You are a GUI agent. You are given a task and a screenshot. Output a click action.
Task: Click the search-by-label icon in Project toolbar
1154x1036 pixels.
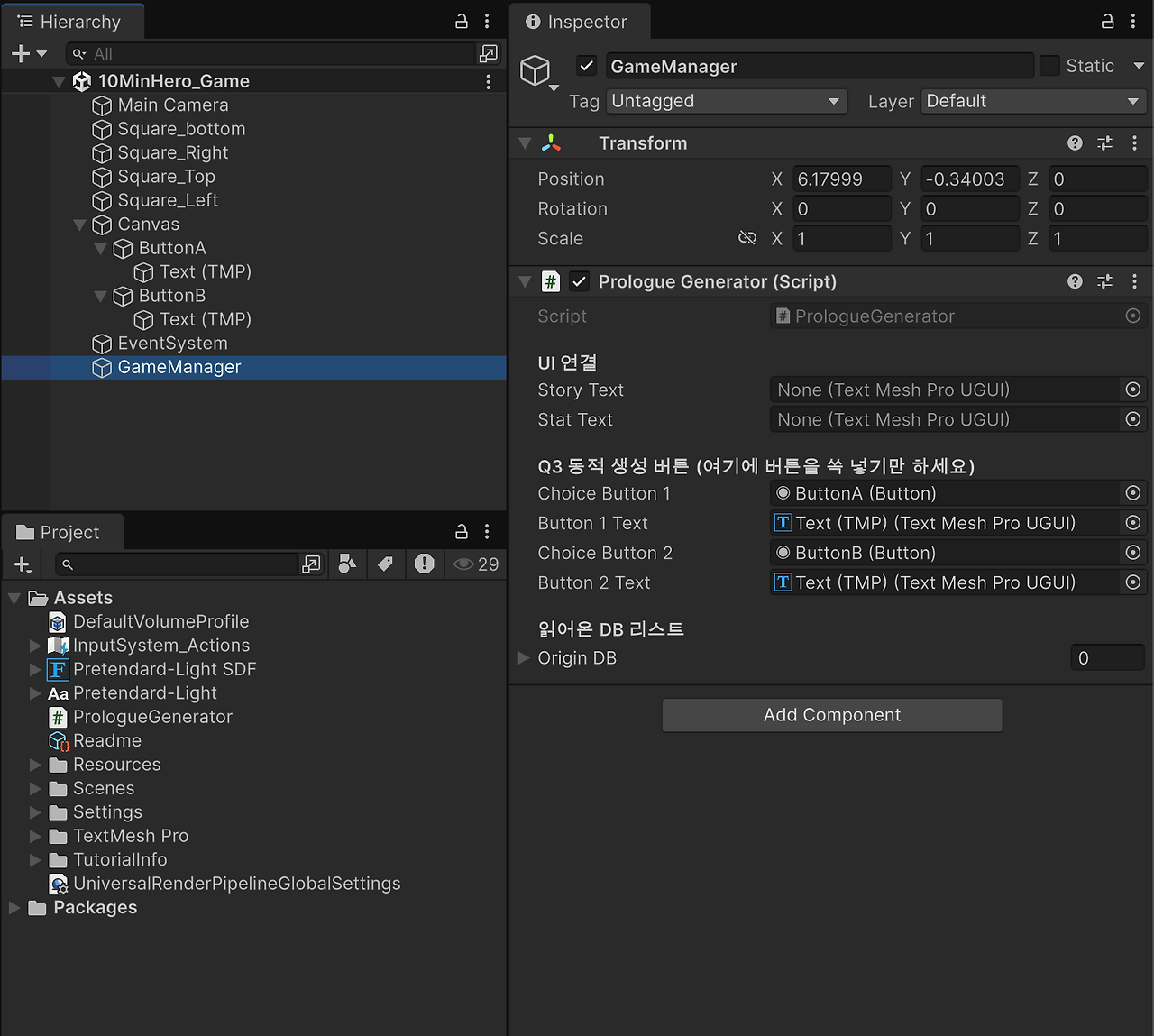click(385, 564)
